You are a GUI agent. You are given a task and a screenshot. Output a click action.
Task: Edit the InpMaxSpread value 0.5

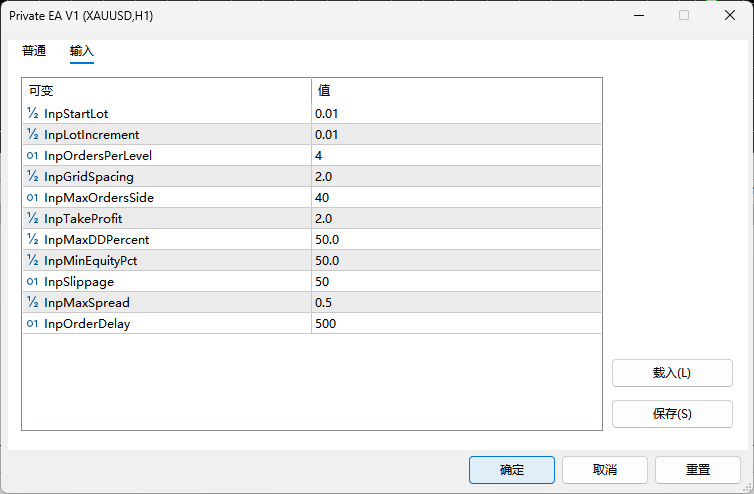(456, 303)
